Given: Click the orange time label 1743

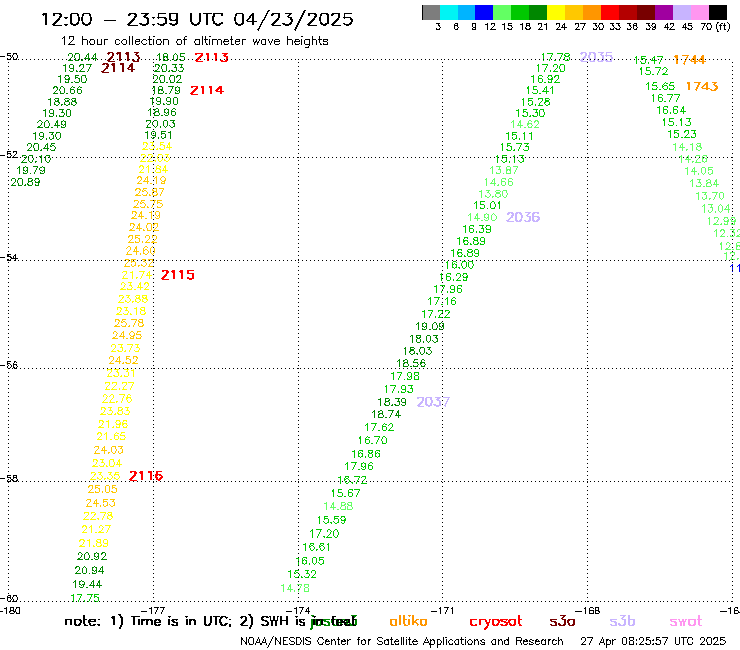Looking at the screenshot, I should 702,86.
